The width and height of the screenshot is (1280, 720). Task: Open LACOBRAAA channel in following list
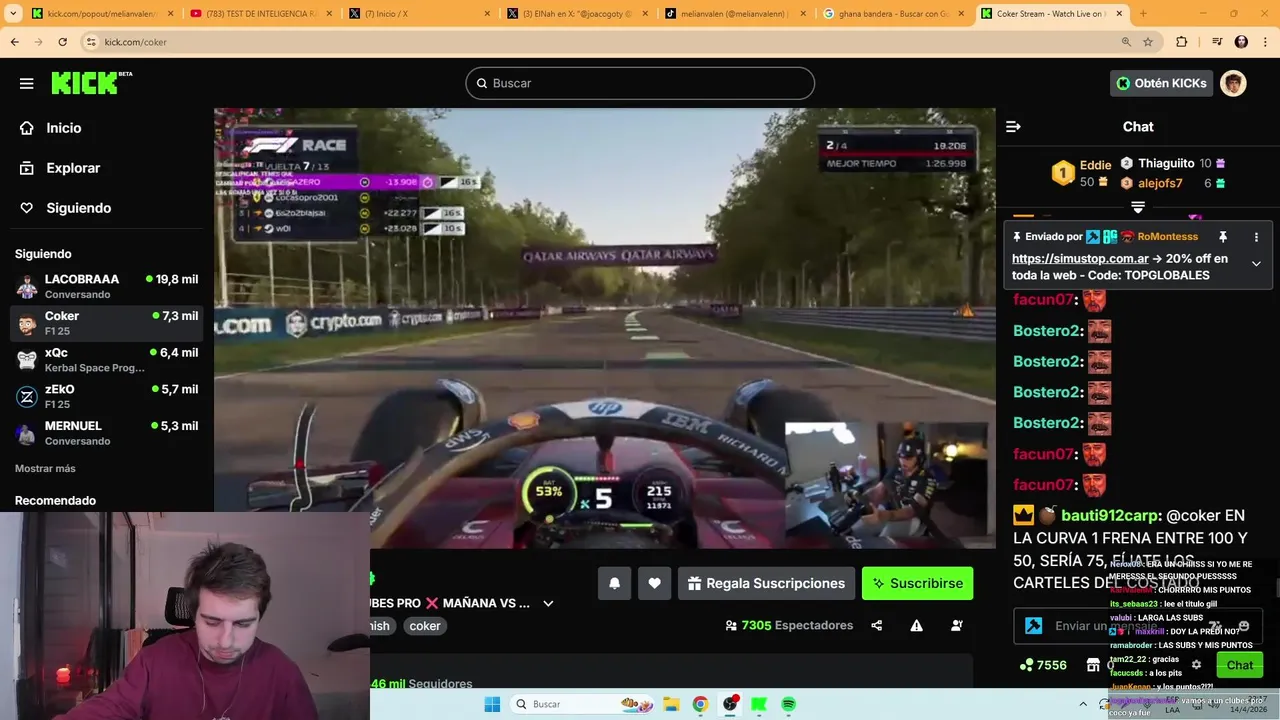click(x=107, y=286)
